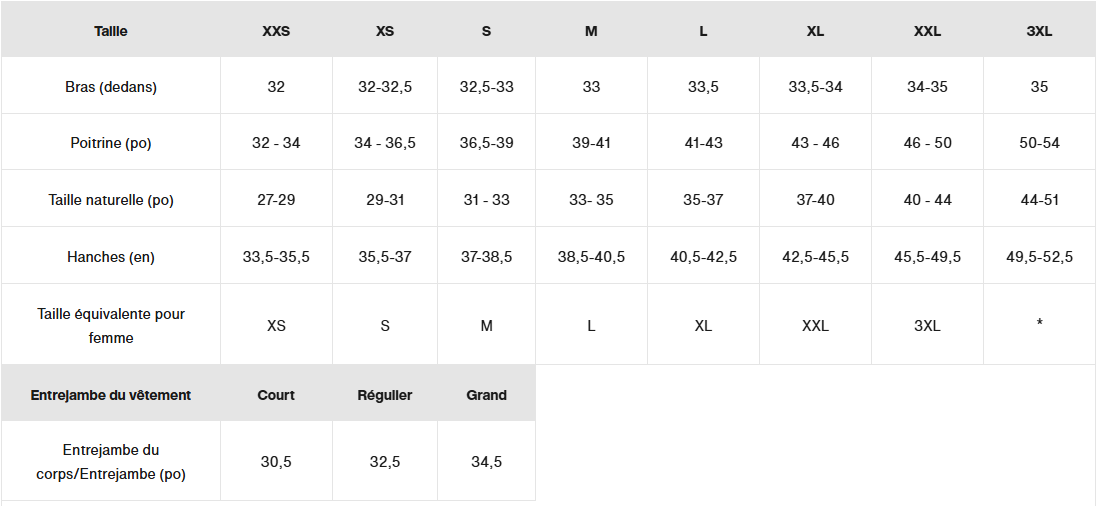Click the 32-32,5 arm length cell

(385, 87)
